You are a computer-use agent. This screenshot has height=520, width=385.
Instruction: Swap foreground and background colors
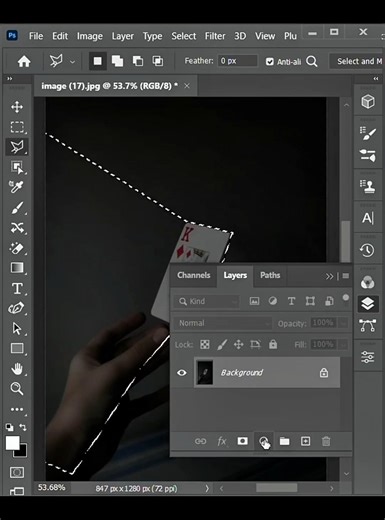point(23,427)
